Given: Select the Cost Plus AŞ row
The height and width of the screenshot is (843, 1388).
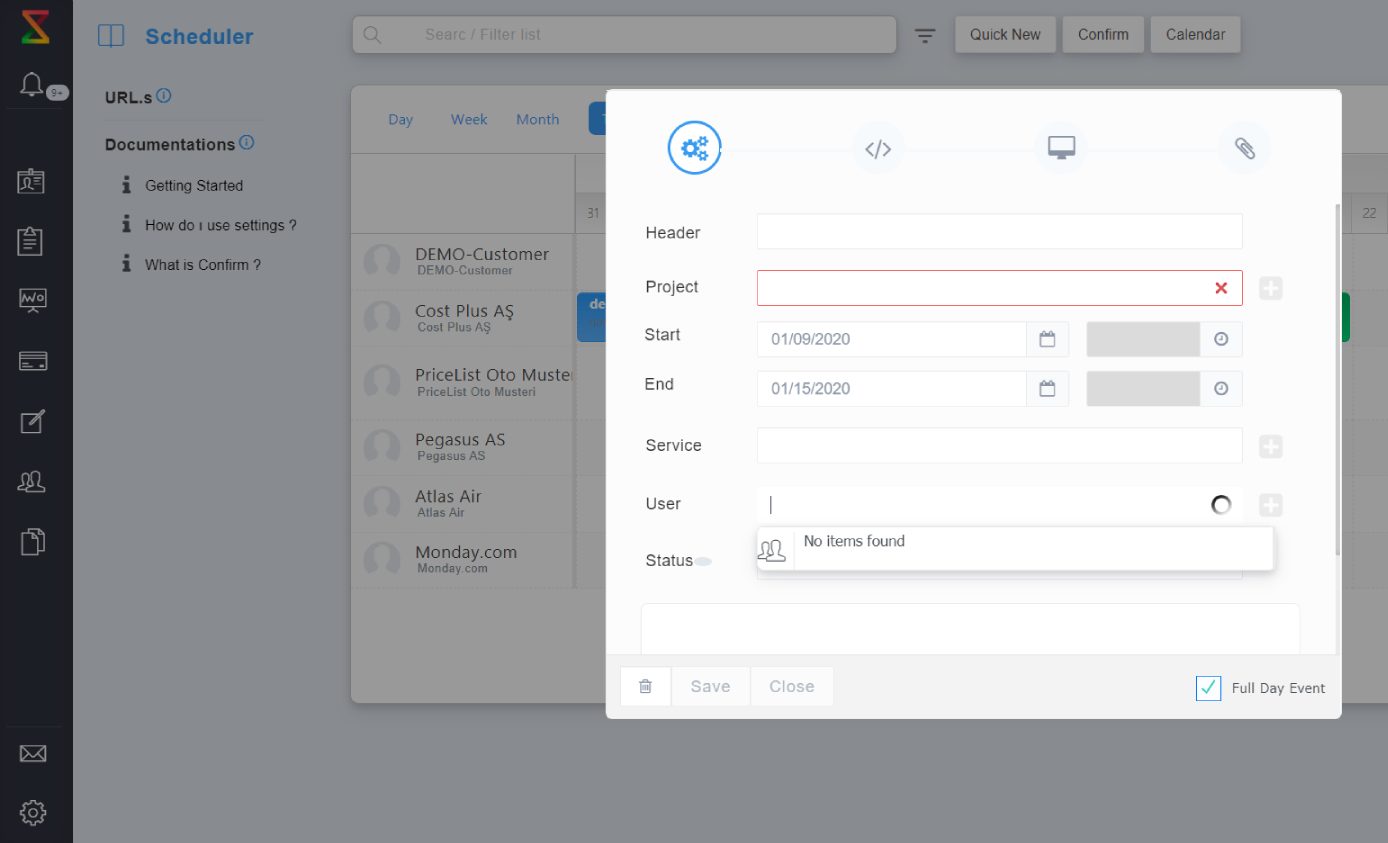Looking at the screenshot, I should coord(464,318).
